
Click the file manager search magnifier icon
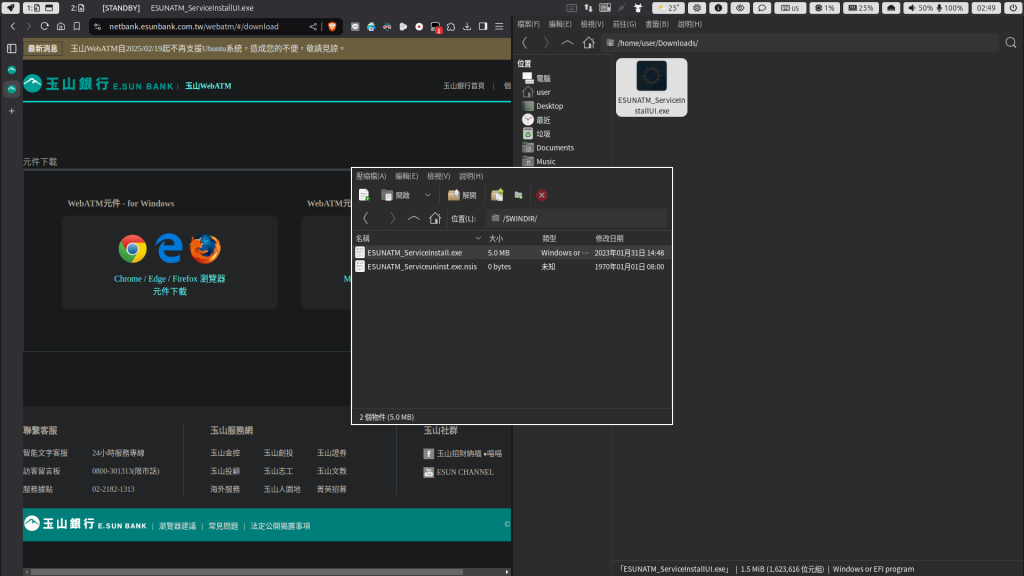point(1010,43)
